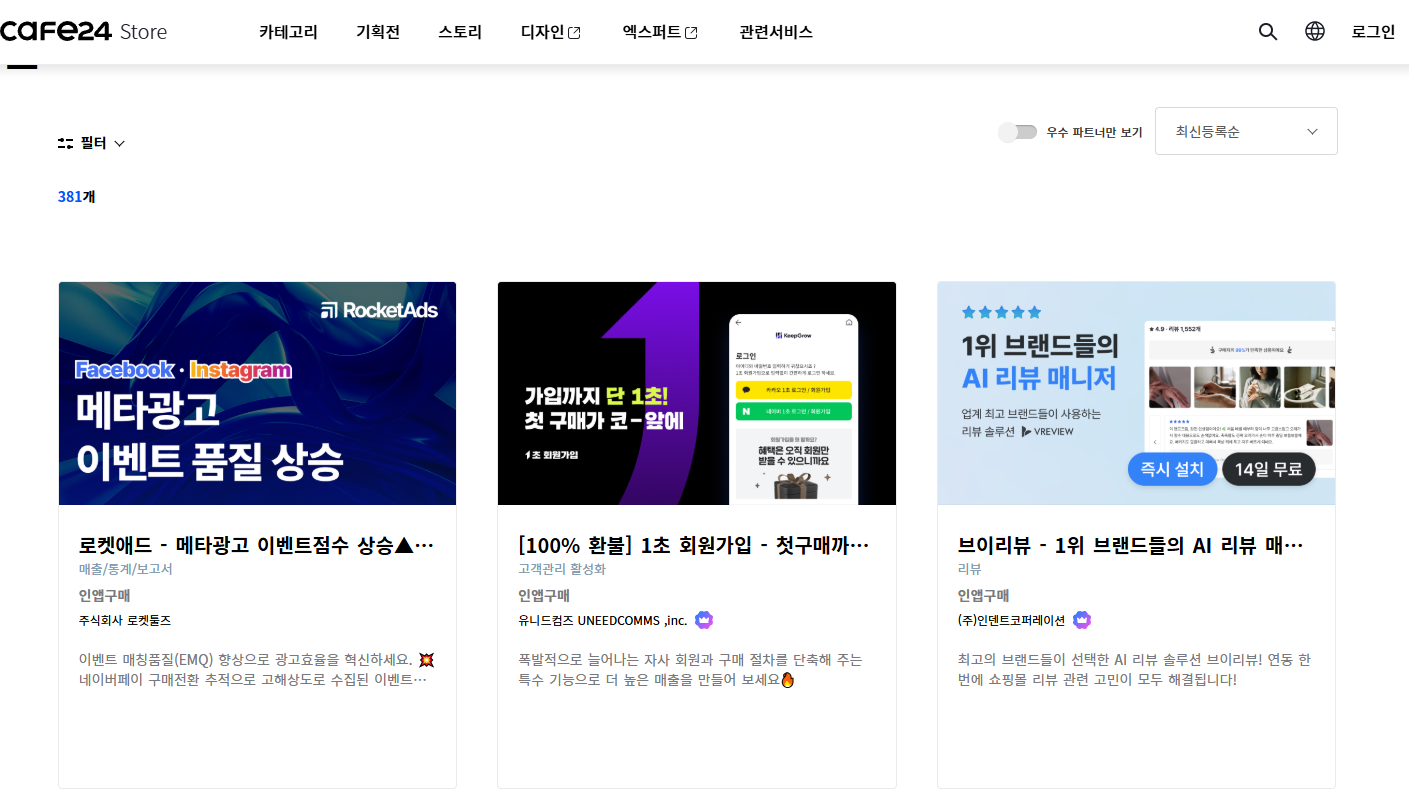Image resolution: width=1409 pixels, height=805 pixels.
Task: Open the 카테고리 menu
Action: point(288,31)
